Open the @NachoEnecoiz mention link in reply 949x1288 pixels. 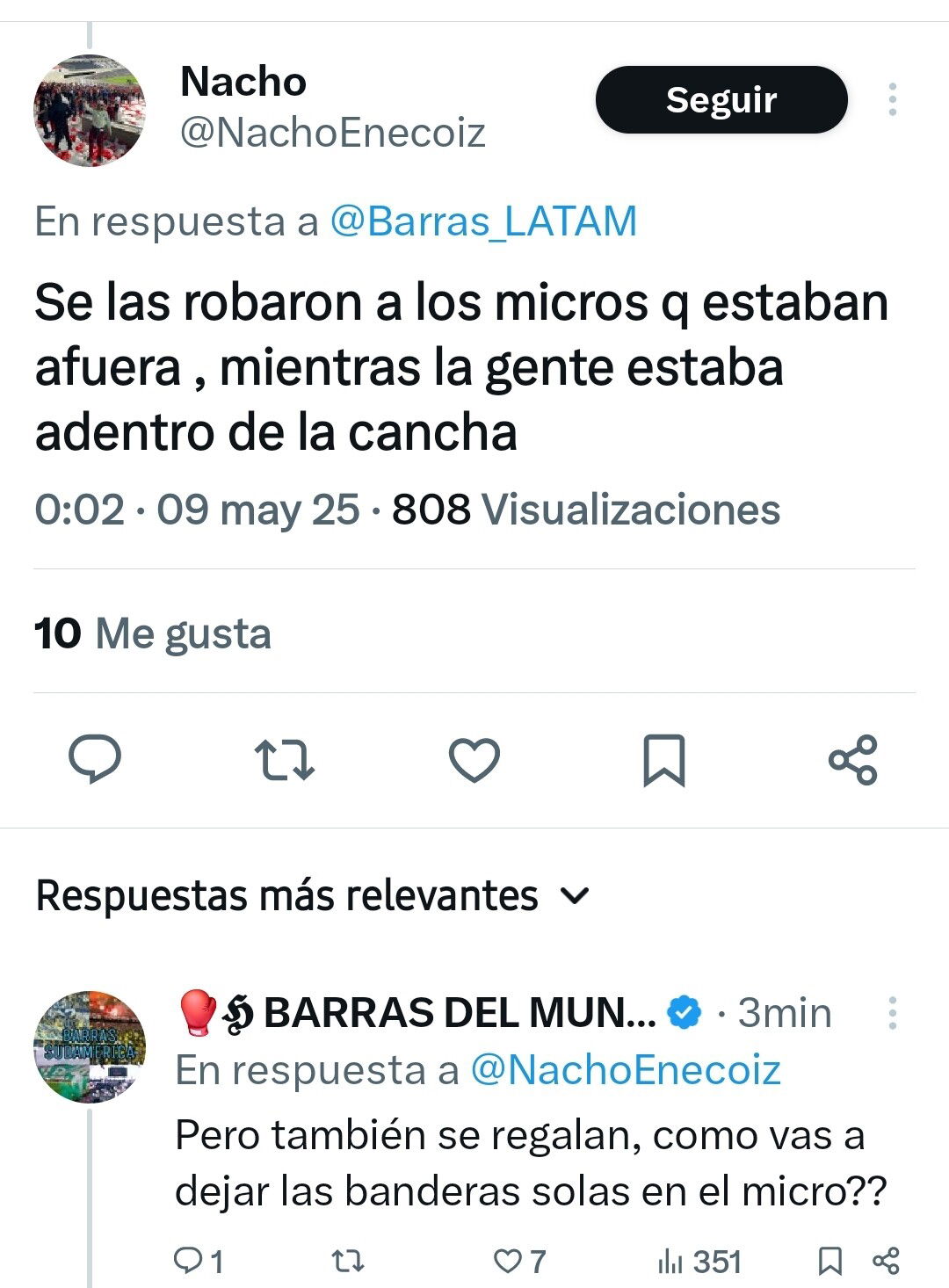[x=626, y=1070]
